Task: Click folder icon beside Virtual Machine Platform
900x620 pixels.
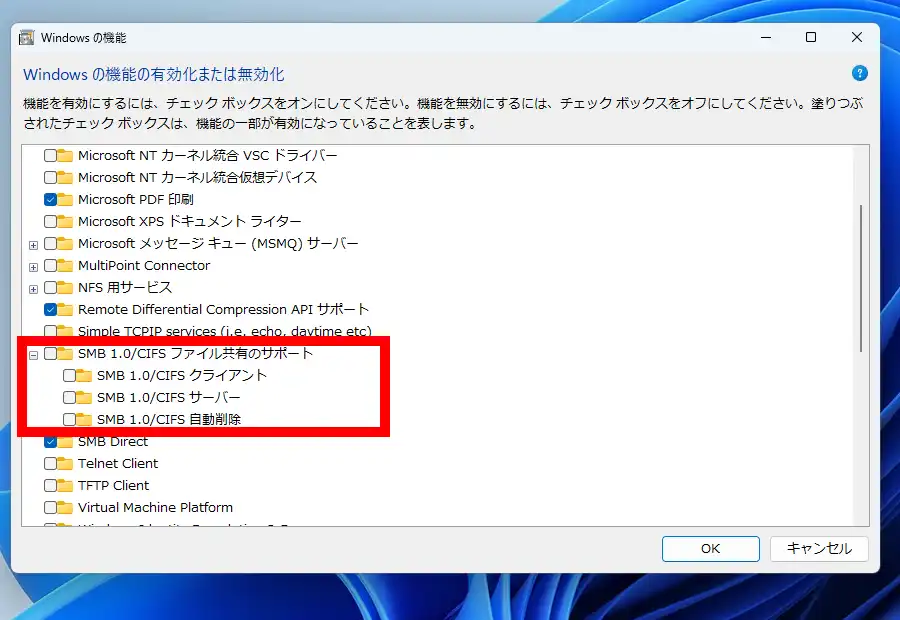Action: (x=65, y=507)
